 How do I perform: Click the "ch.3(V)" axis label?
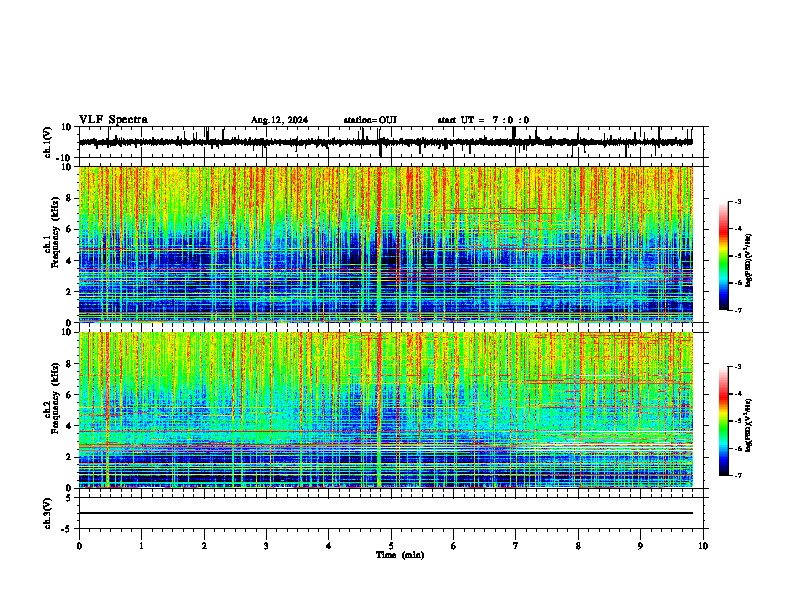tap(48, 513)
